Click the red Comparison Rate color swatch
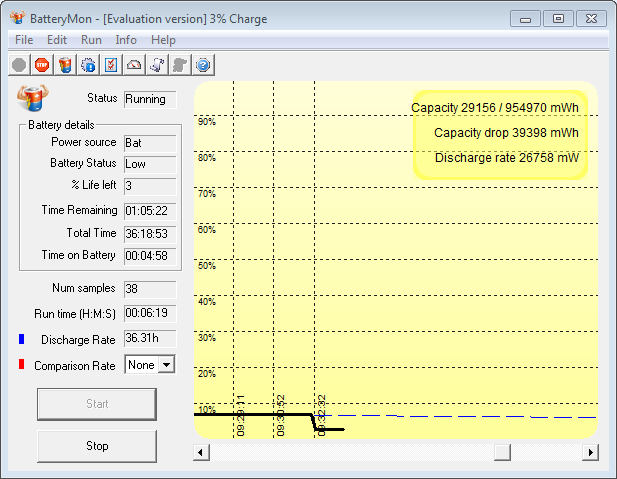The height and width of the screenshot is (479, 617). point(22,364)
